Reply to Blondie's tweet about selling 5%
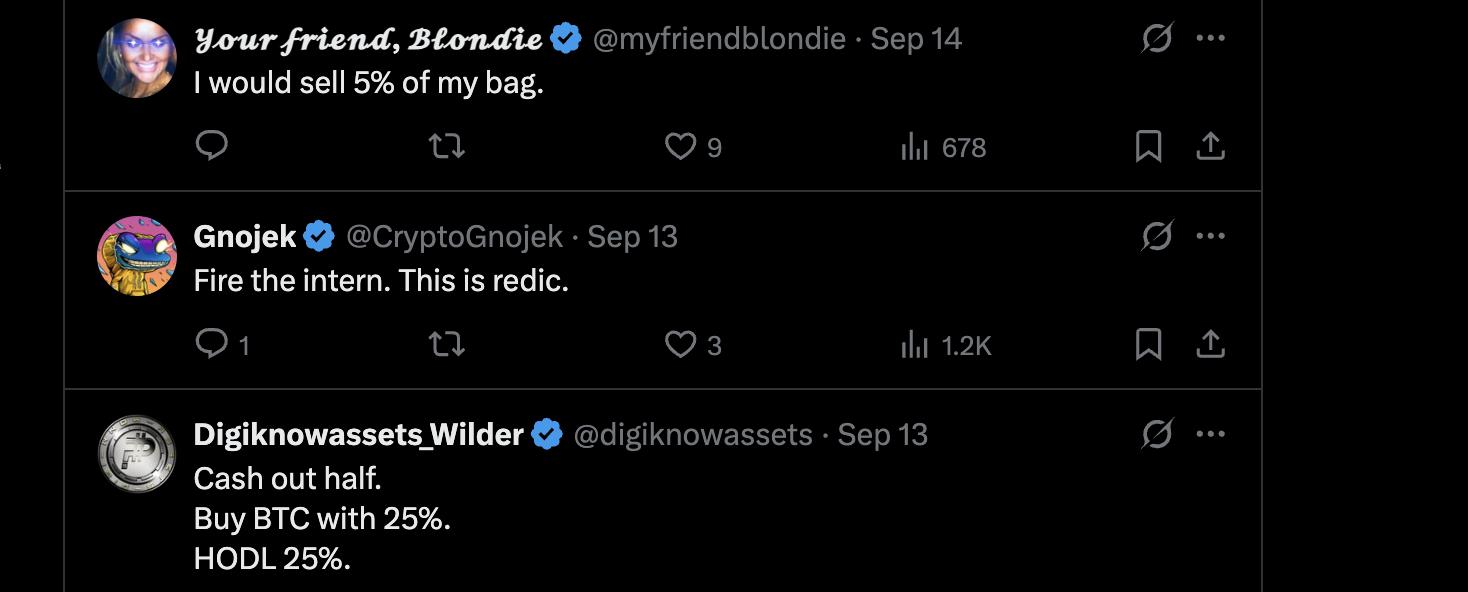1468x592 pixels. pyautogui.click(x=211, y=147)
